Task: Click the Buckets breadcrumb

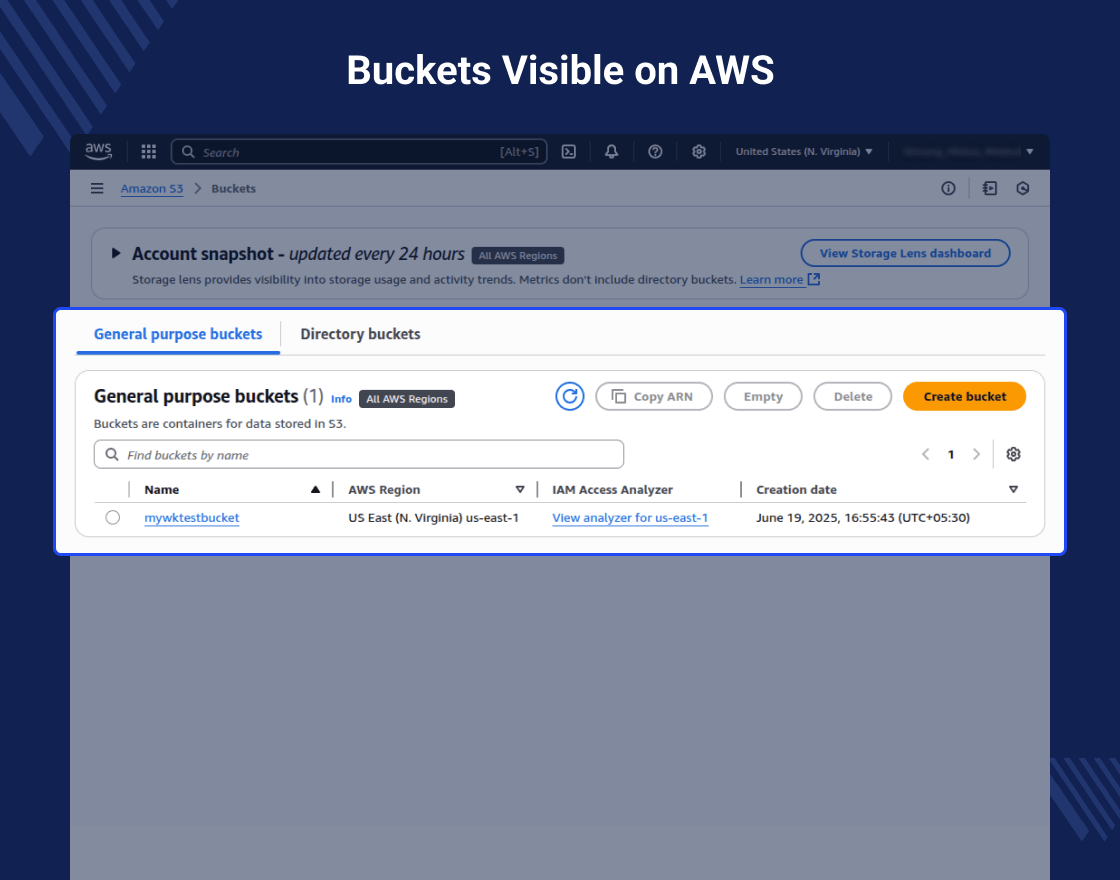Action: pyautogui.click(x=234, y=189)
